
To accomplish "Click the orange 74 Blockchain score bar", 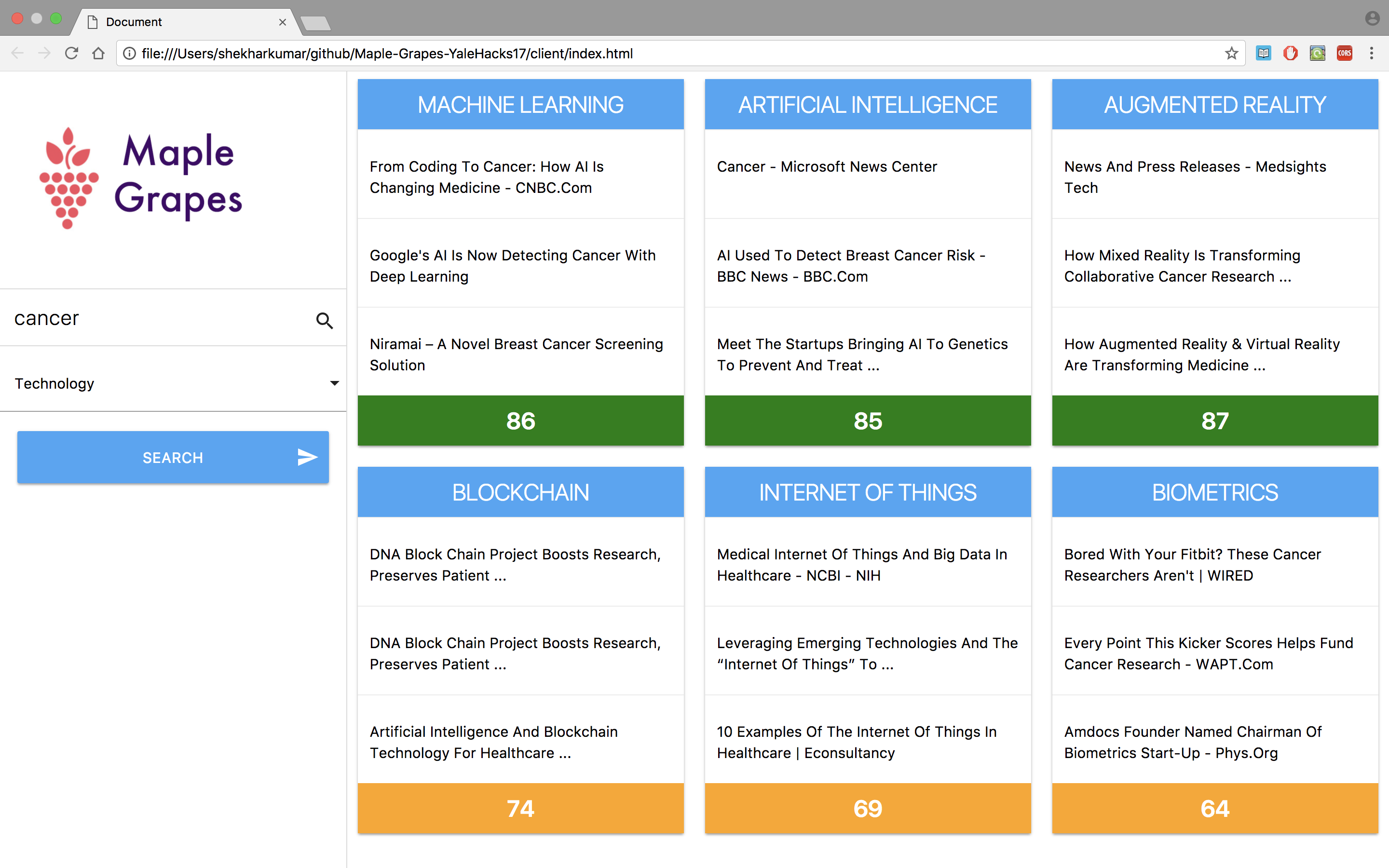I will (x=520, y=808).
